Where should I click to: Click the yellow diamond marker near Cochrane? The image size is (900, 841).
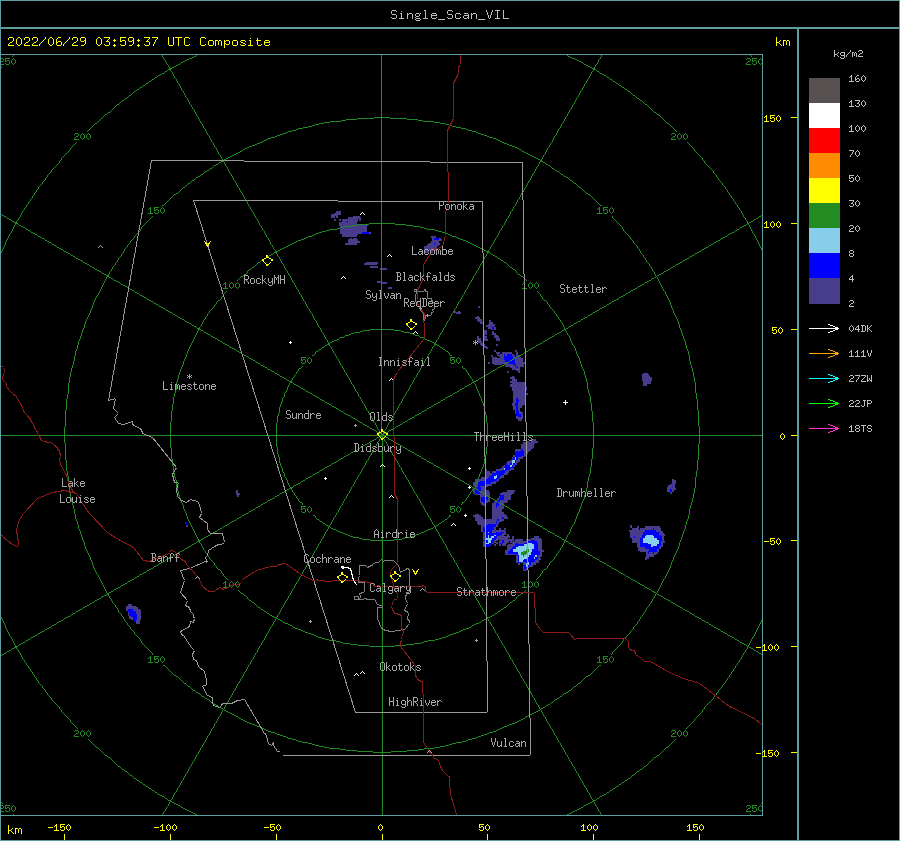343,578
